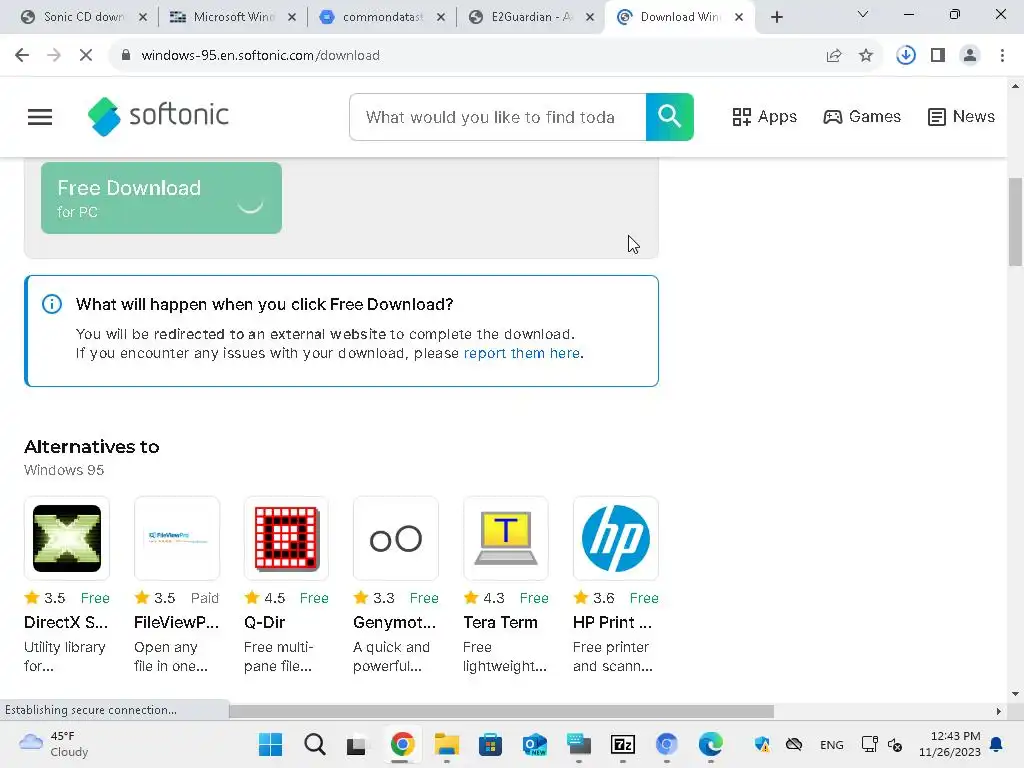Viewport: 1024px width, 768px height.
Task: Open Windows taskbar search
Action: click(315, 744)
